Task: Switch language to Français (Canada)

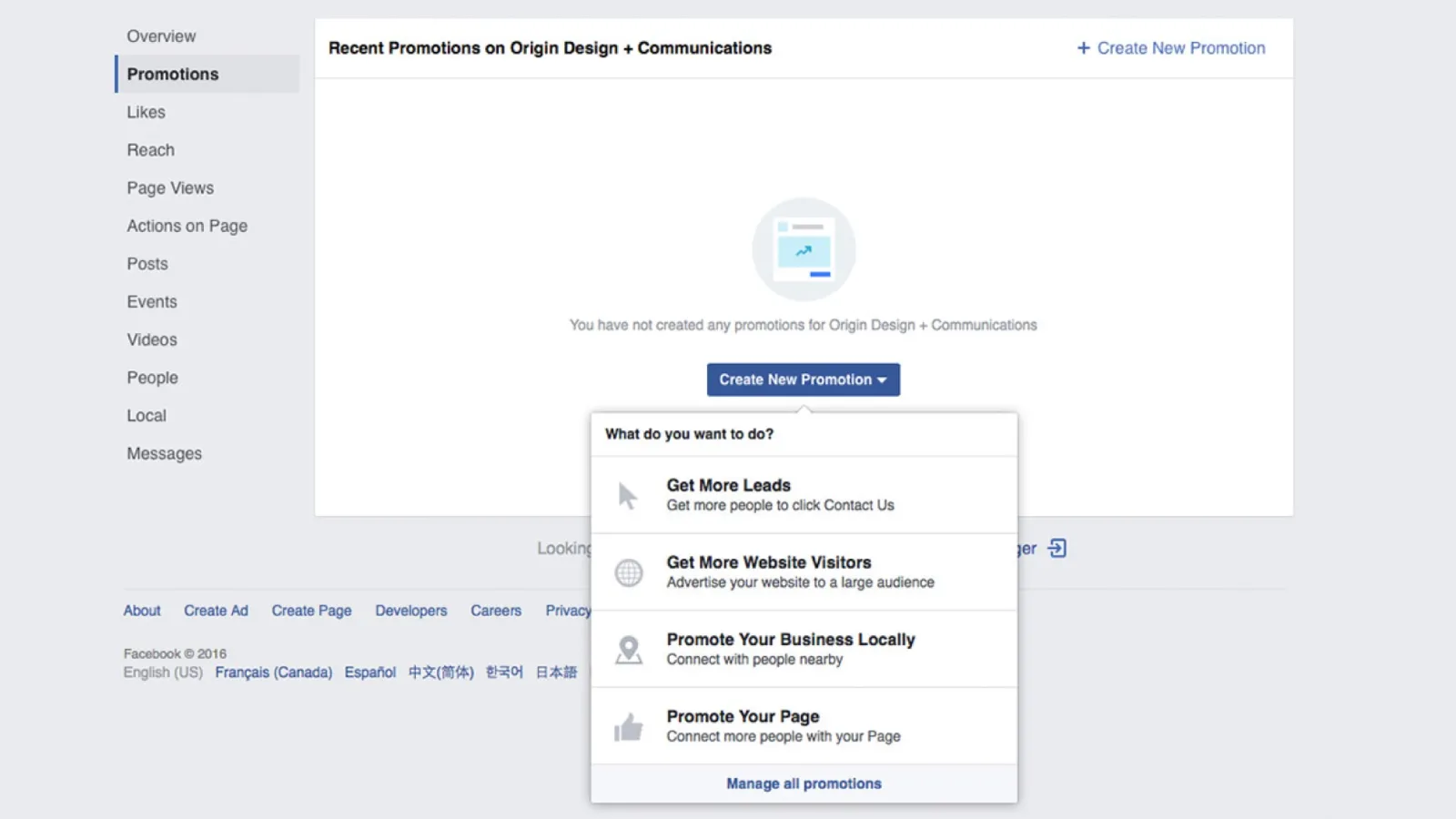Action: pos(273,672)
